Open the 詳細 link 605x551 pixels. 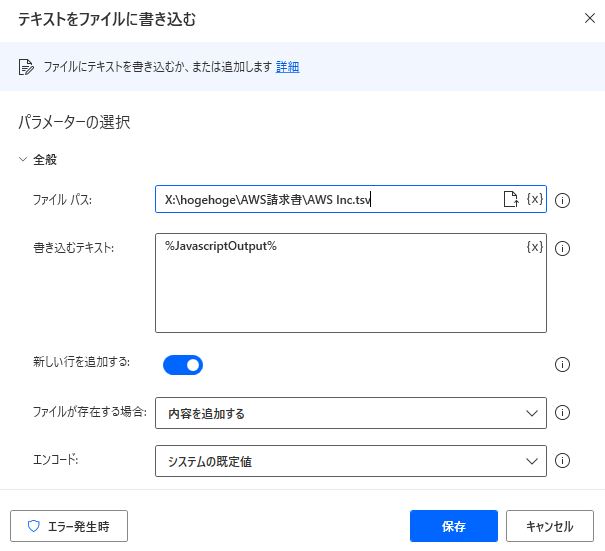pyautogui.click(x=287, y=67)
